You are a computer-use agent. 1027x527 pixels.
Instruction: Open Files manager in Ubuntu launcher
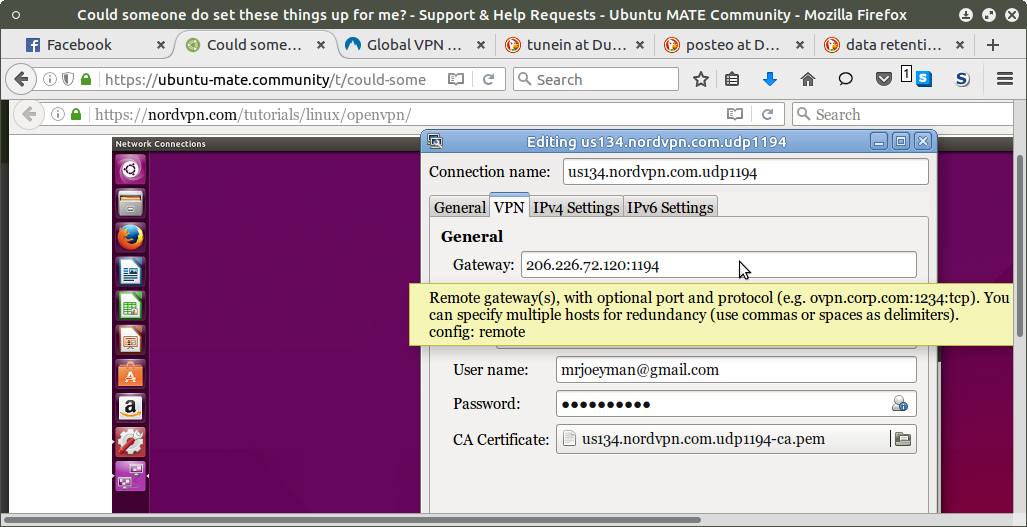pos(130,204)
